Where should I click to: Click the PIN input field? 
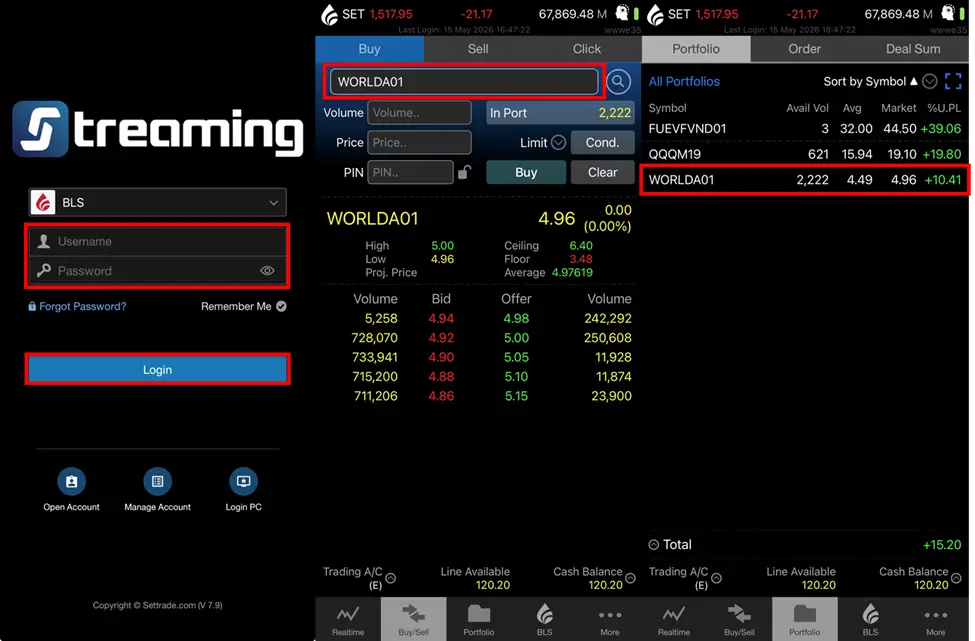click(410, 172)
